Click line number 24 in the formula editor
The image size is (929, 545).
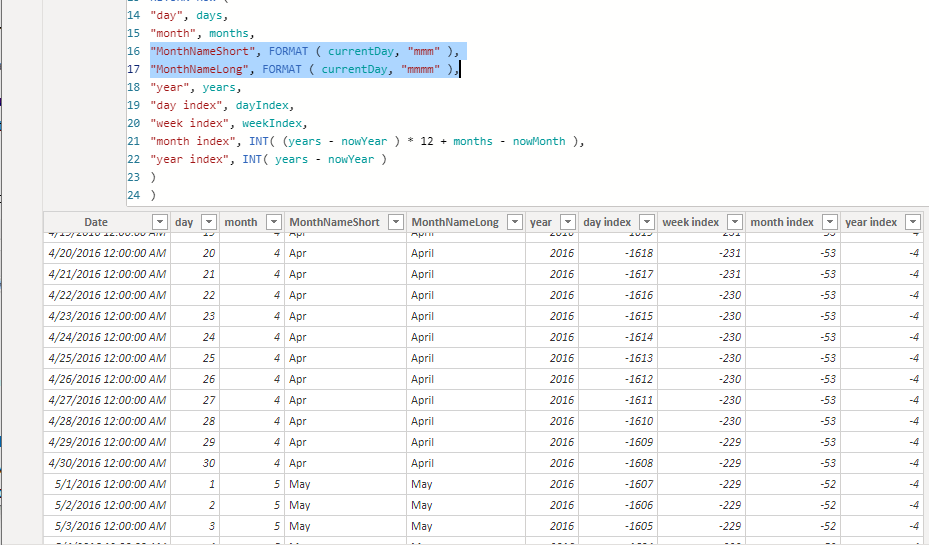133,195
